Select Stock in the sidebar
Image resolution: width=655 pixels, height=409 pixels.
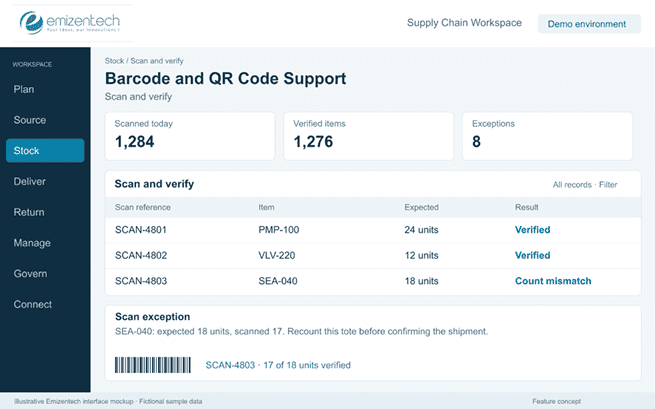tap(45, 151)
